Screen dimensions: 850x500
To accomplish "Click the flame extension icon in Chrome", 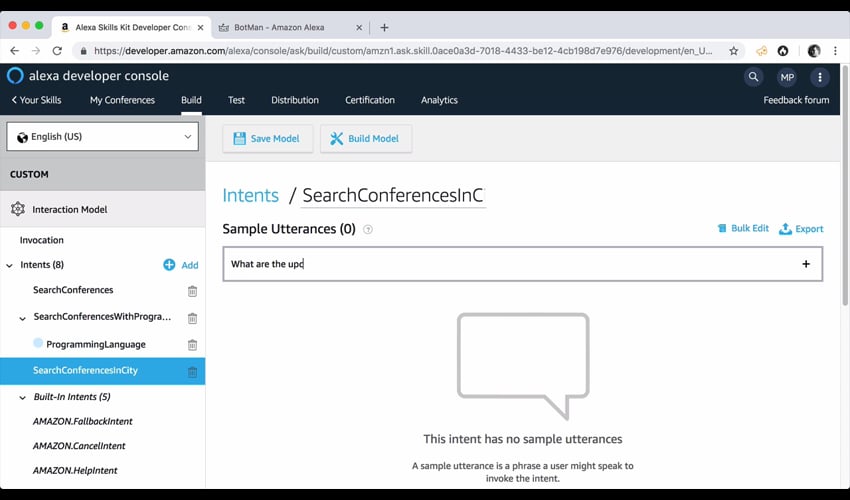I will pos(783,51).
